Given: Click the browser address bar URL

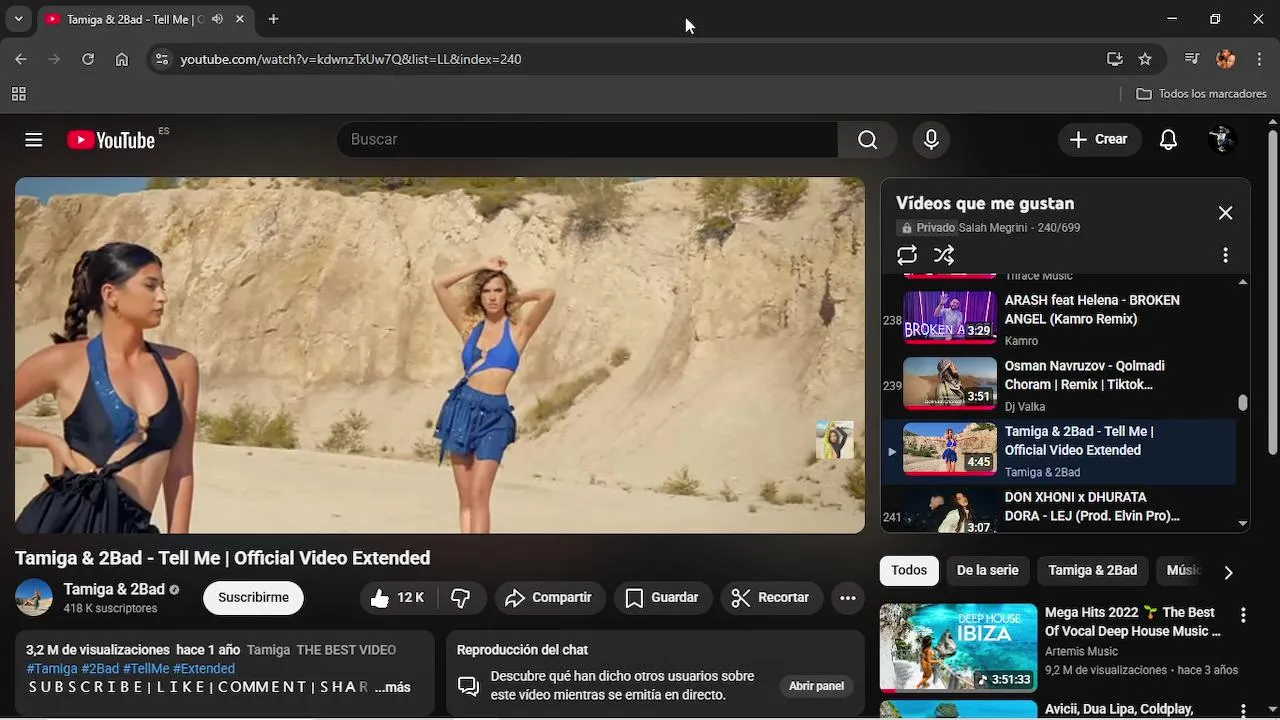Looking at the screenshot, I should point(351,59).
